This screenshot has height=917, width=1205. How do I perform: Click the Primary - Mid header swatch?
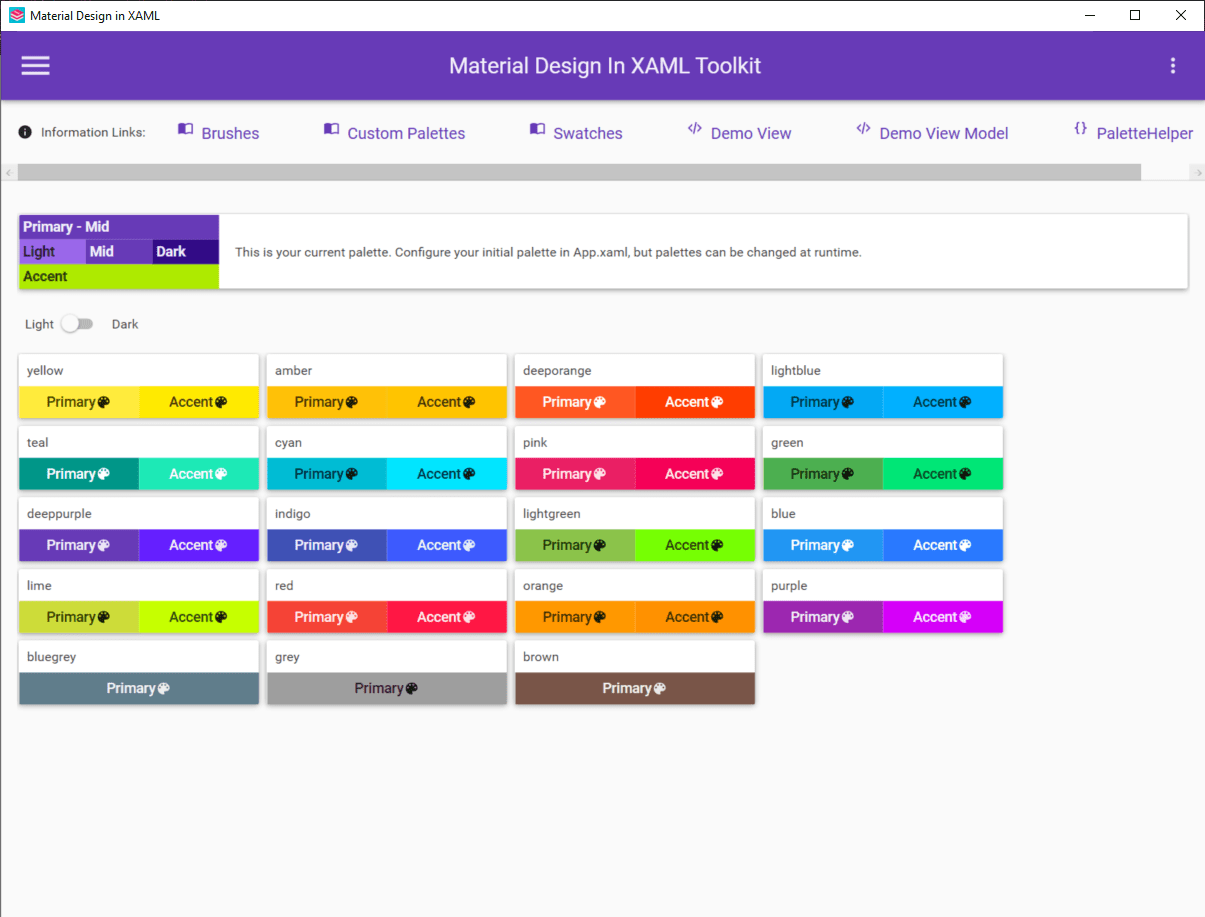tap(119, 227)
